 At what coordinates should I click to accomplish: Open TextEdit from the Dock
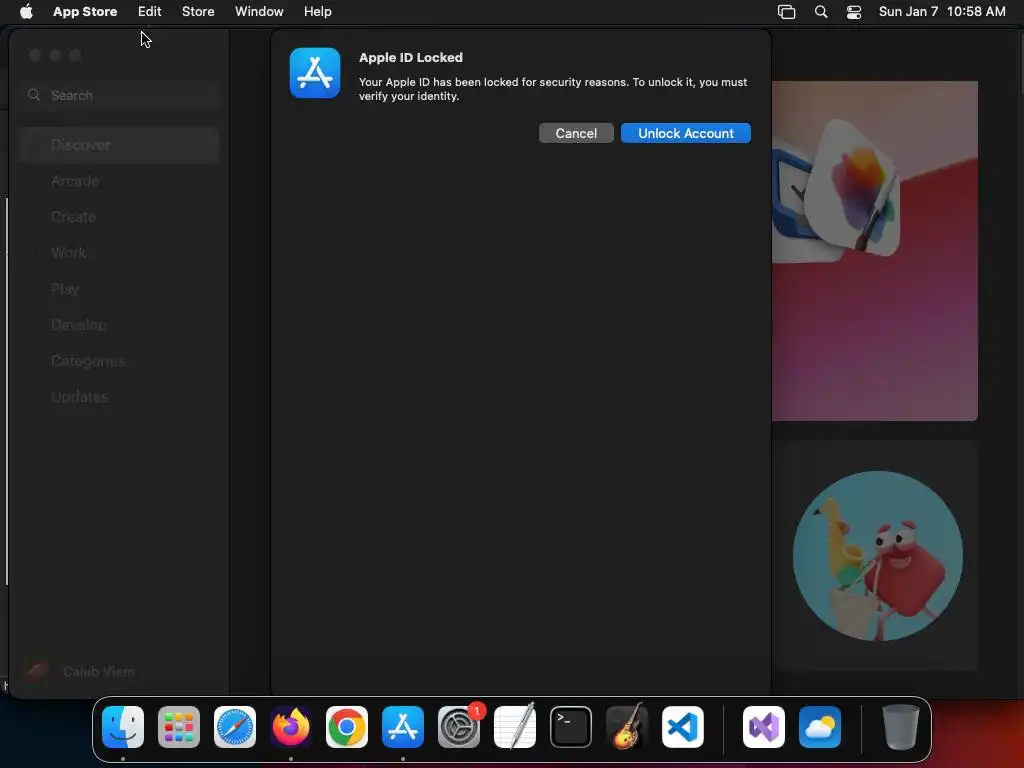point(515,727)
